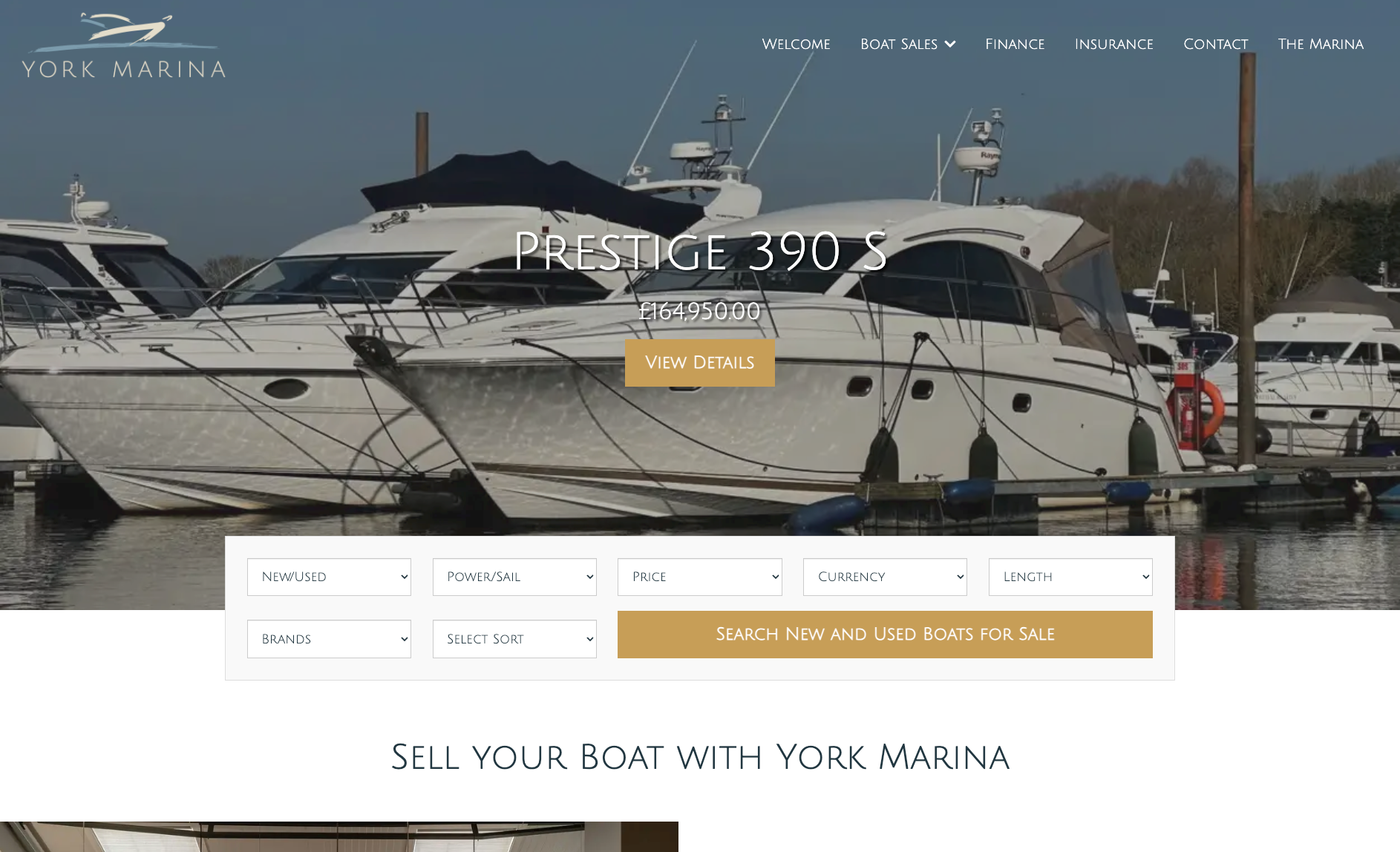Select the Currency dropdown

coord(885,577)
